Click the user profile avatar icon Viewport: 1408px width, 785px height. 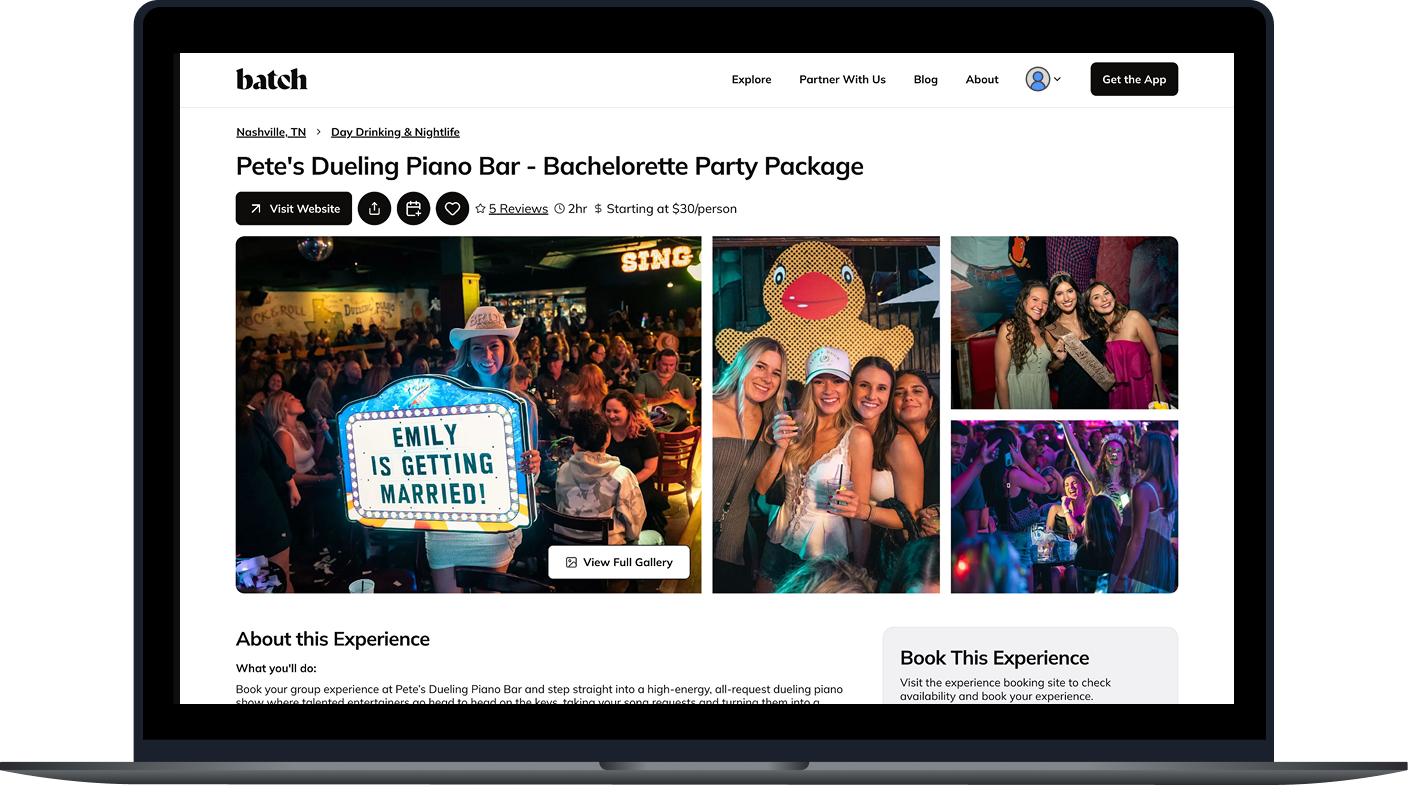[x=1037, y=79]
